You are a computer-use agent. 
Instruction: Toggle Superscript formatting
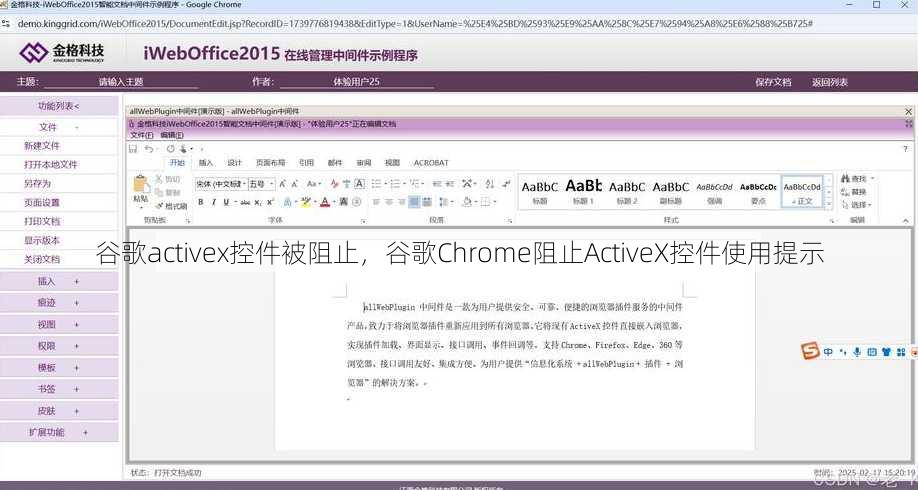tap(270, 202)
